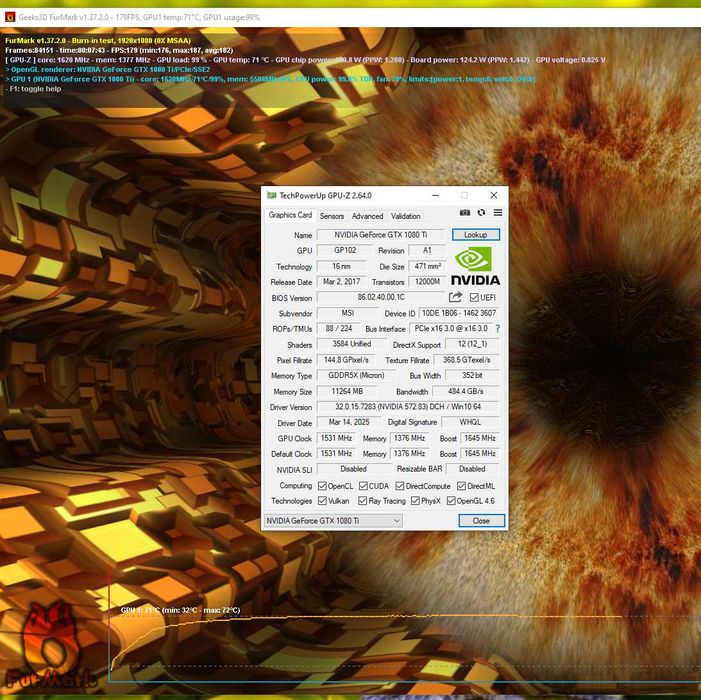Click the Lookup button

[x=476, y=235]
